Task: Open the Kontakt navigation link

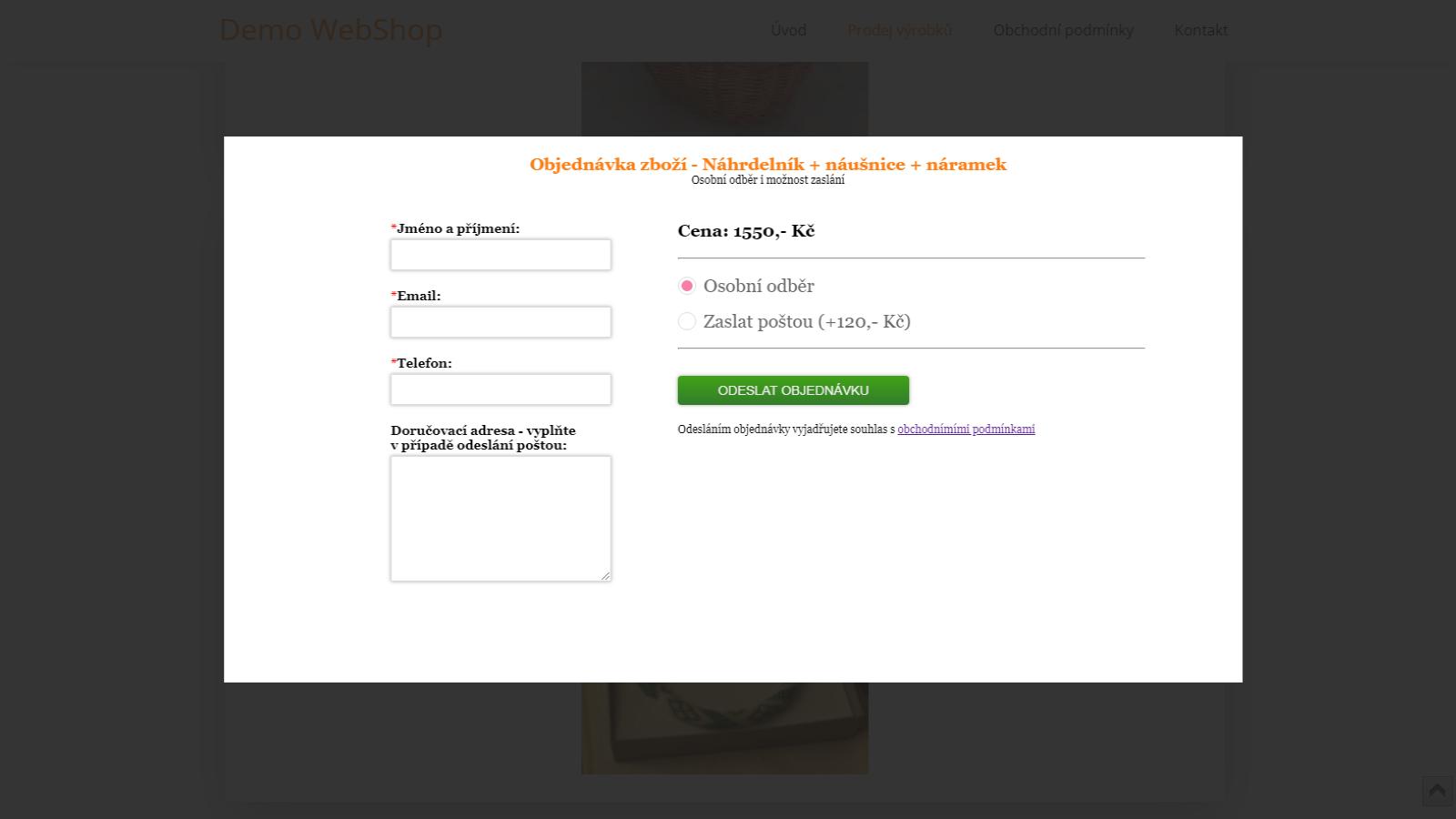Action: pos(1200,30)
